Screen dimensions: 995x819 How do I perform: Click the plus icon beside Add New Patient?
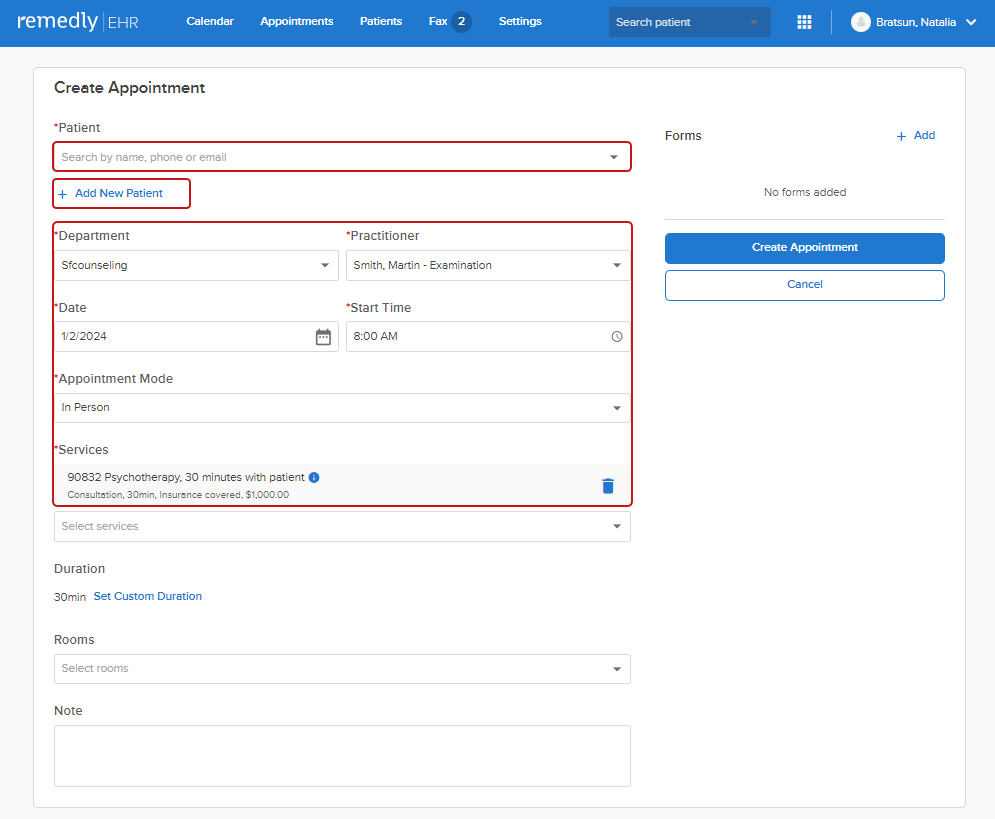63,194
